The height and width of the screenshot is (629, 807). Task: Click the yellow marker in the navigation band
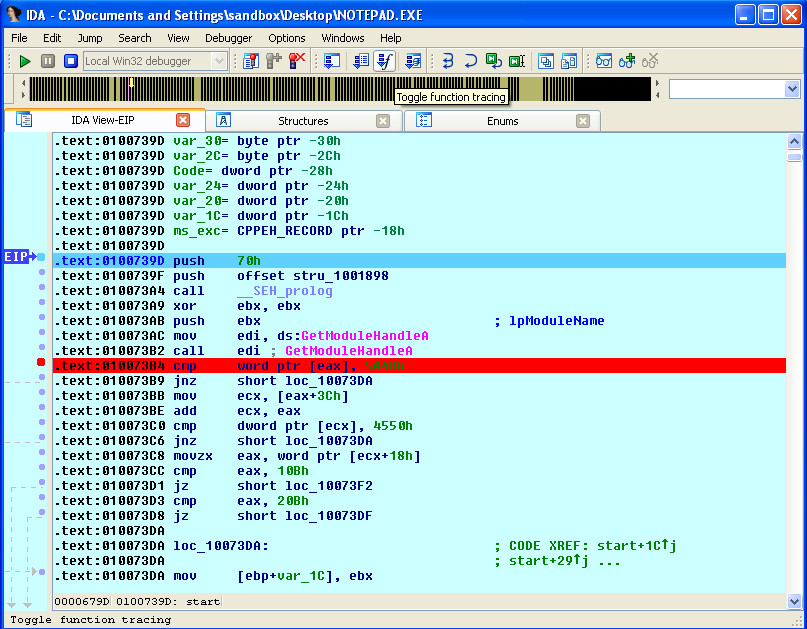131,82
